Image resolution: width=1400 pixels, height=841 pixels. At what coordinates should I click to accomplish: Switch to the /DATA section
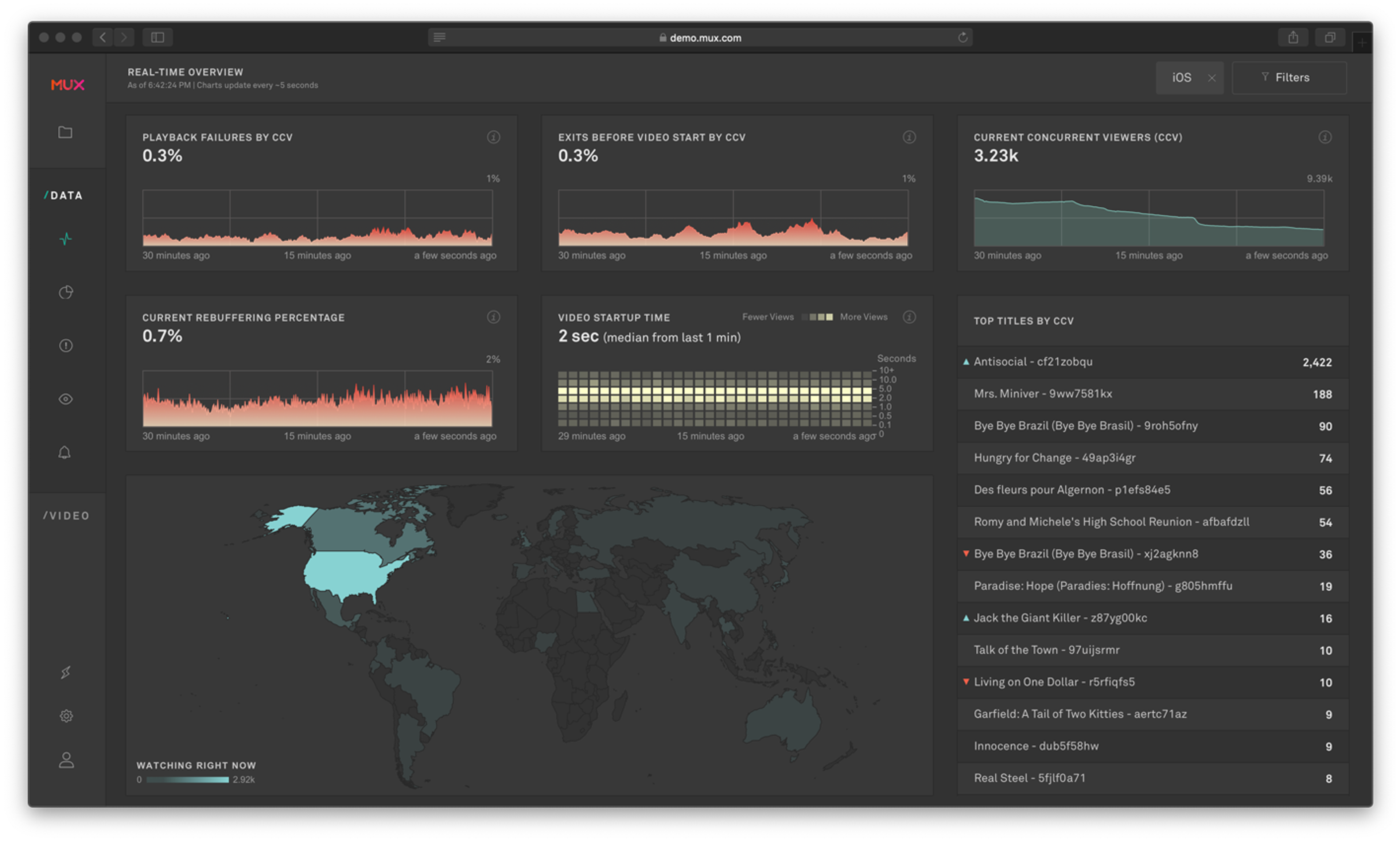pyautogui.click(x=63, y=195)
